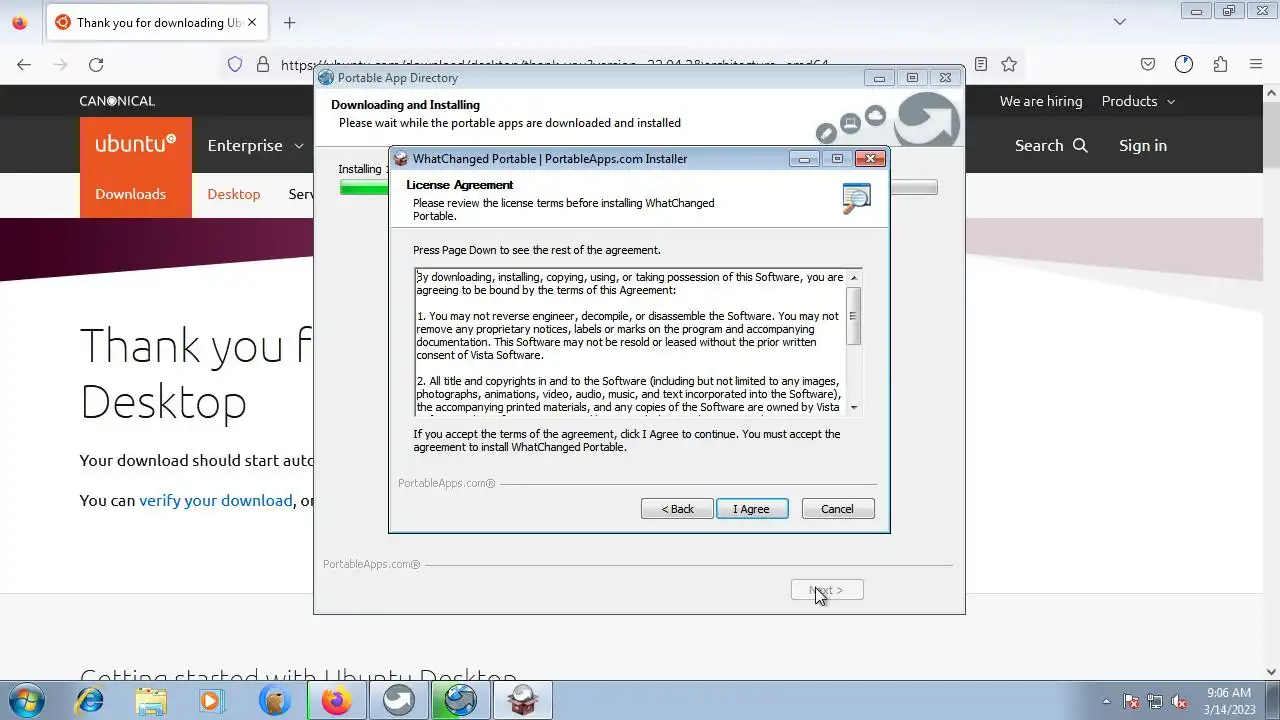Click the taskbar clock showing 9:06 AM
Screen dimensions: 1280x720
tap(1229, 701)
